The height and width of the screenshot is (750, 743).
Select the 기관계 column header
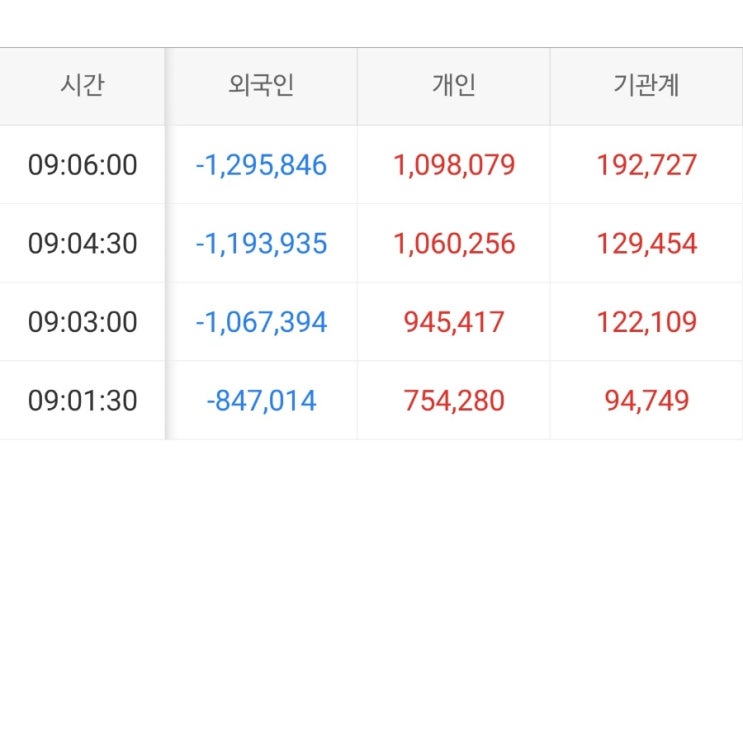pyautogui.click(x=646, y=86)
